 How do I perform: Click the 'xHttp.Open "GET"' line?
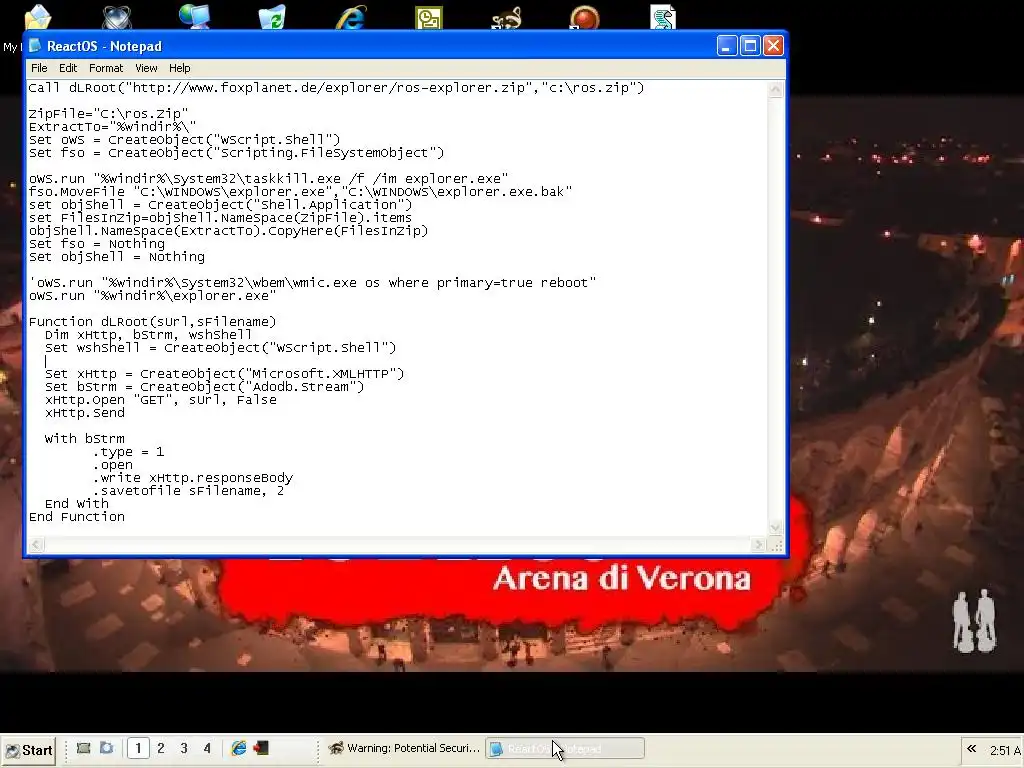pyautogui.click(x=161, y=400)
